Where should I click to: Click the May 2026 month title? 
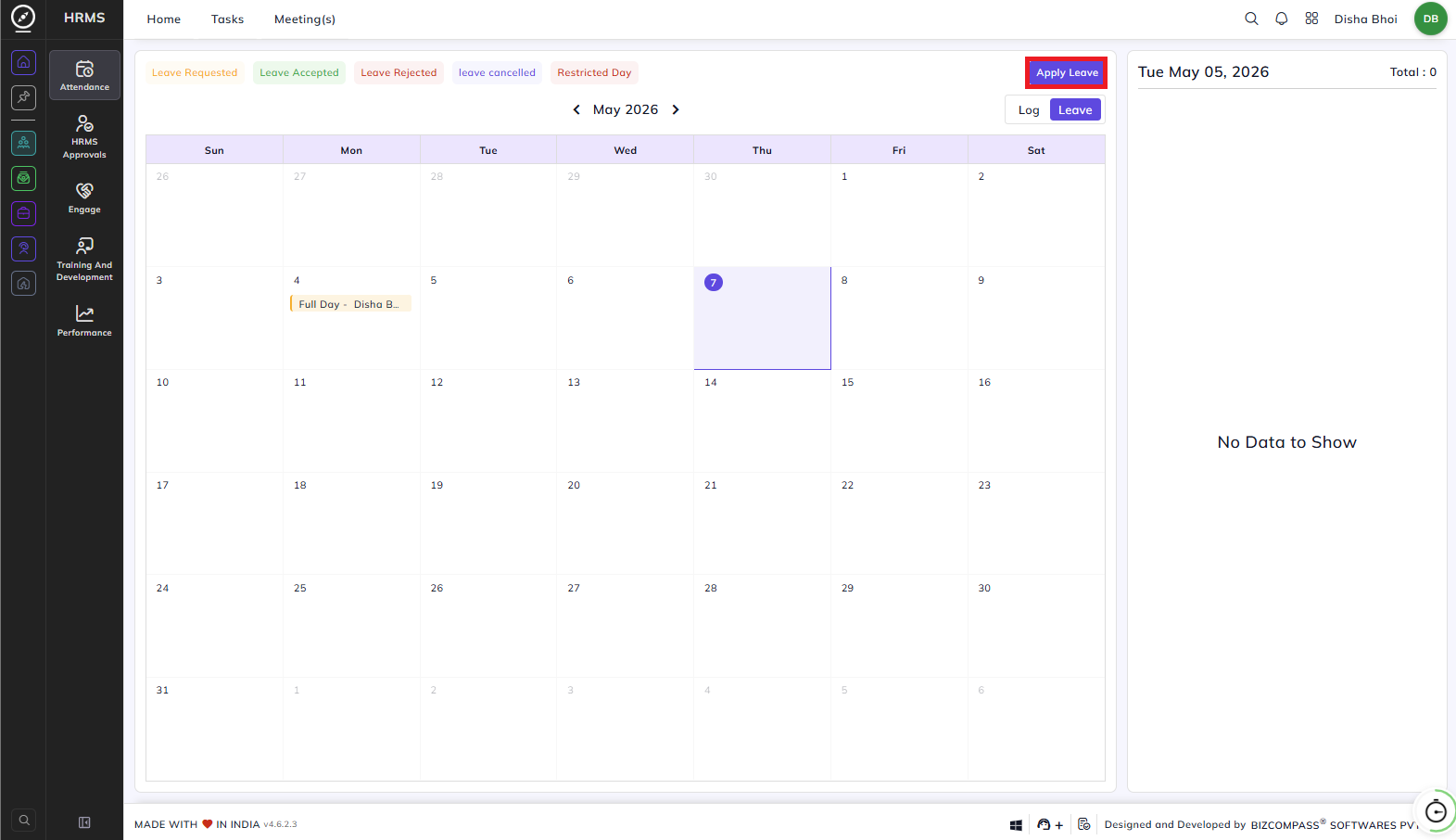pyautogui.click(x=626, y=109)
